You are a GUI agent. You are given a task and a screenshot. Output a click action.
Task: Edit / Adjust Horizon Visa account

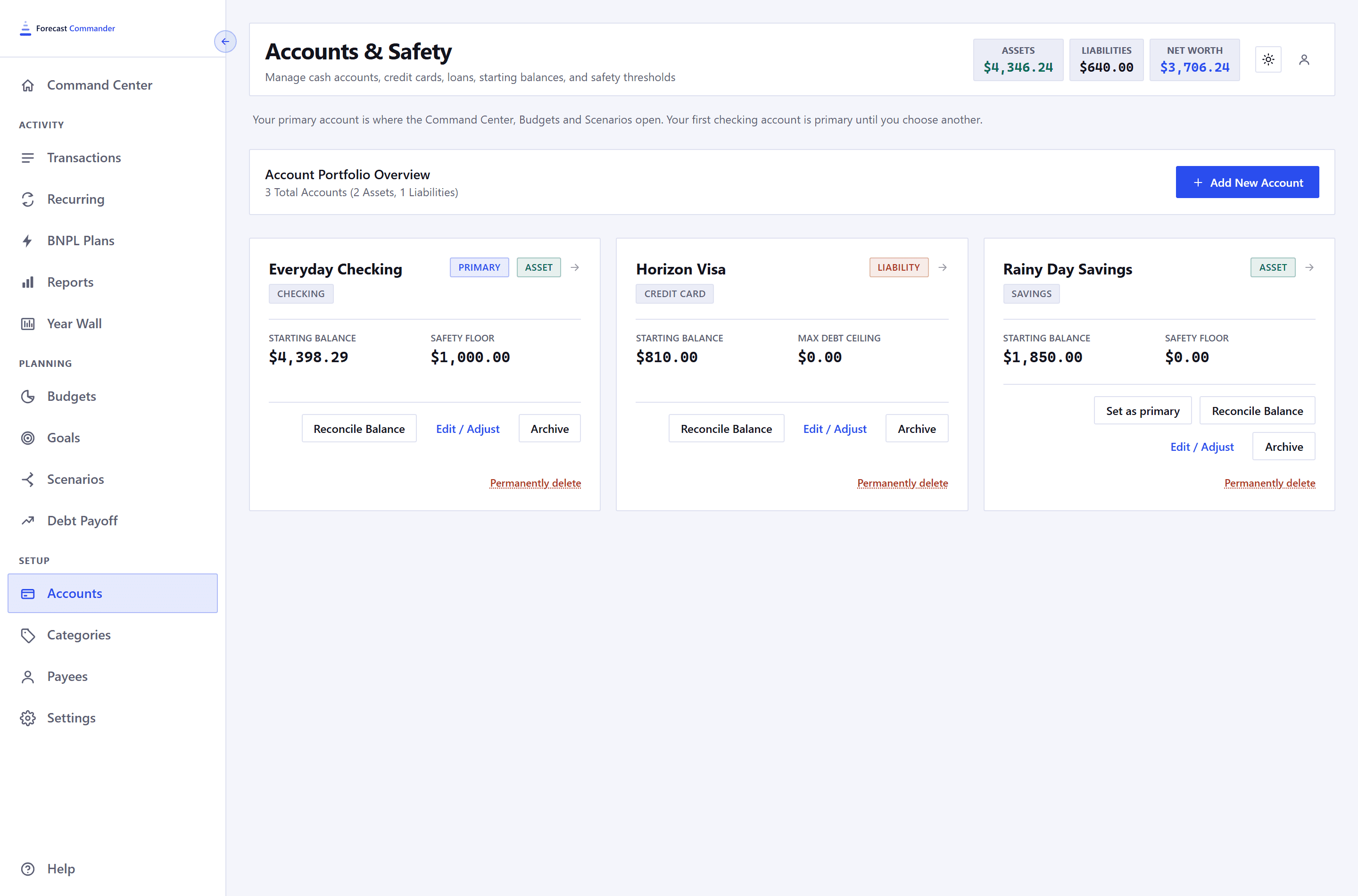coord(835,429)
